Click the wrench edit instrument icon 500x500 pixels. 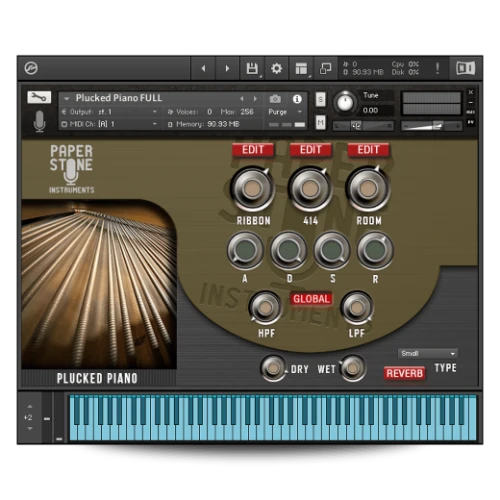39,97
